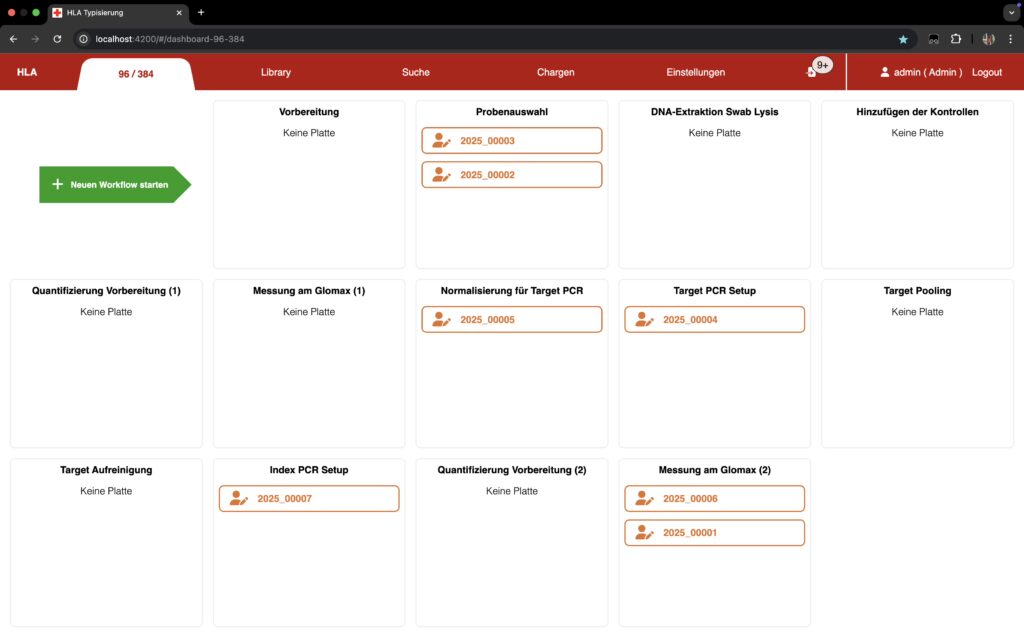The width and height of the screenshot is (1024, 640).
Task: Open plate 2025_00003 in Probenauswahl
Action: [511, 140]
